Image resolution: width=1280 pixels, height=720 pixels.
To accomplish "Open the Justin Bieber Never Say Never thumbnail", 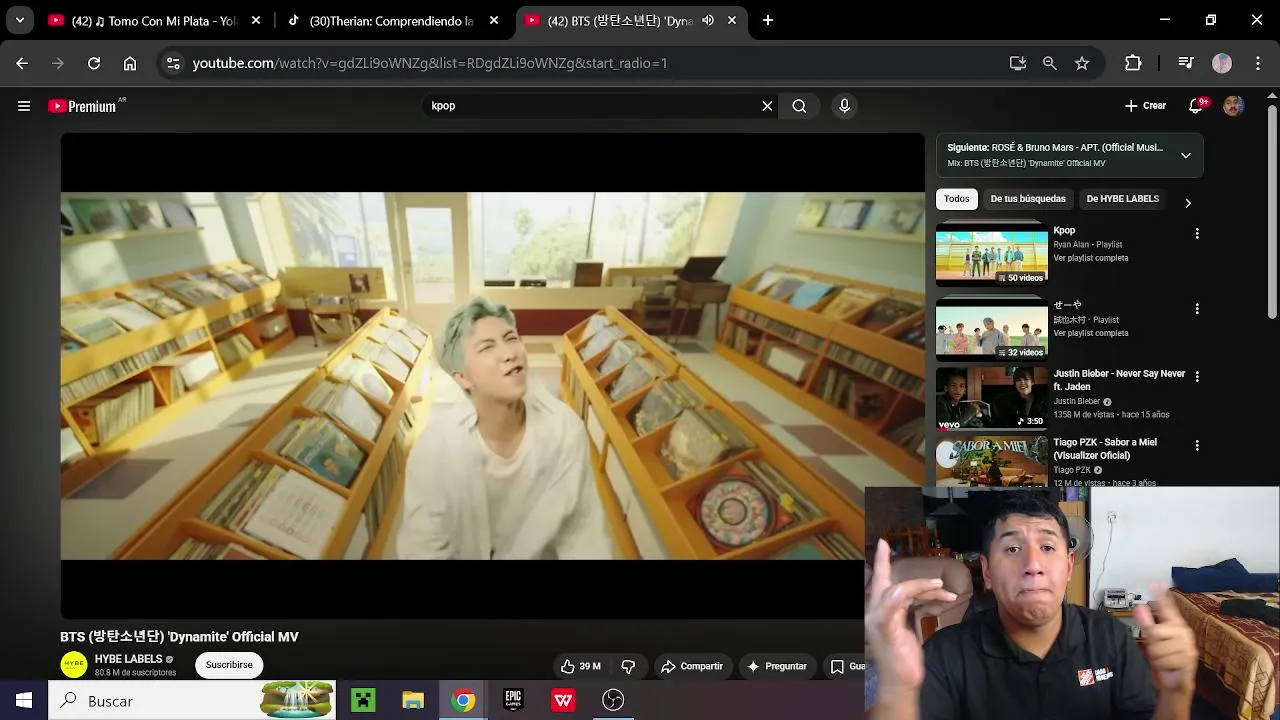I will pos(992,398).
